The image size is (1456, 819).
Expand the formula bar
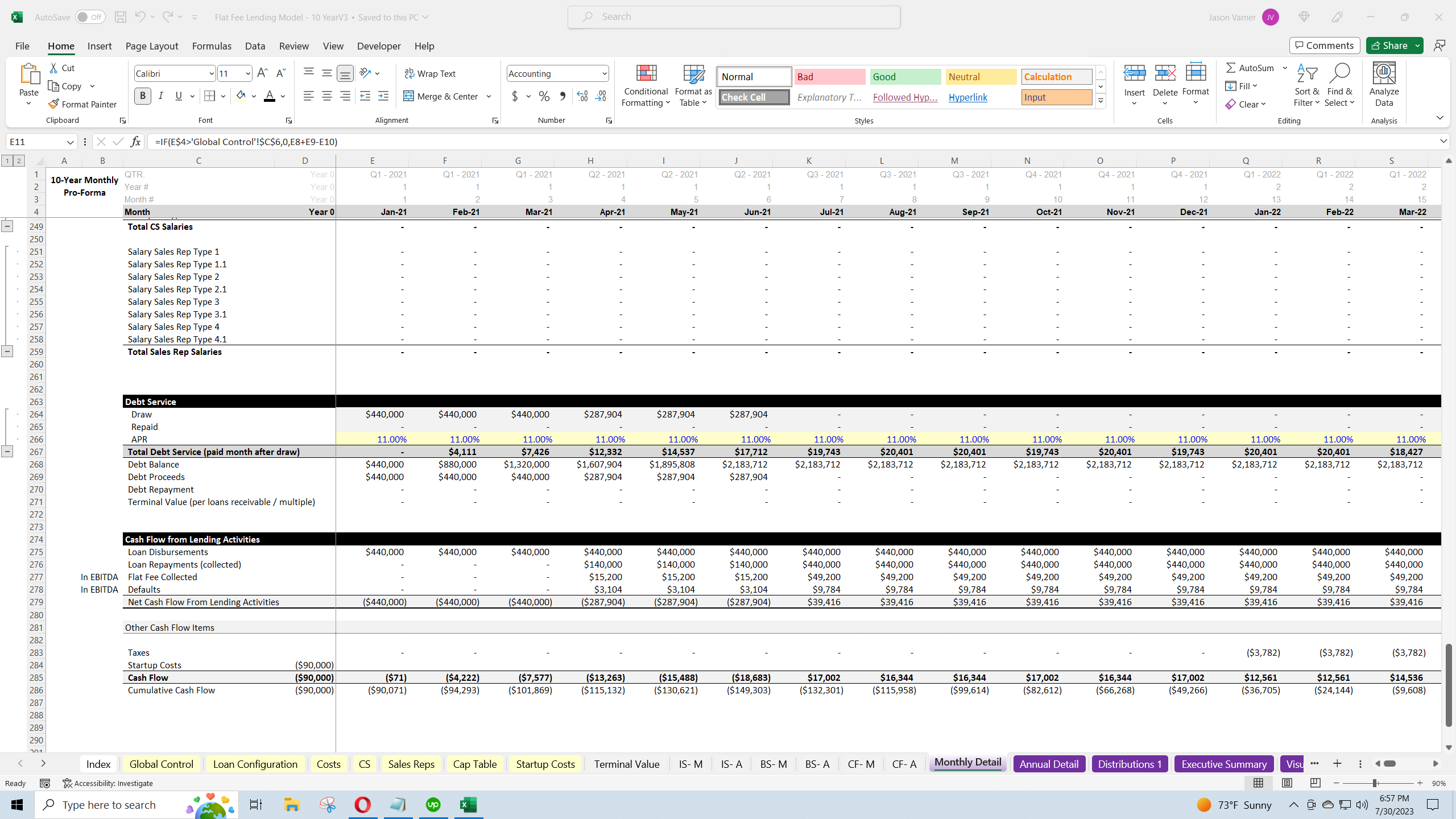point(1443,141)
